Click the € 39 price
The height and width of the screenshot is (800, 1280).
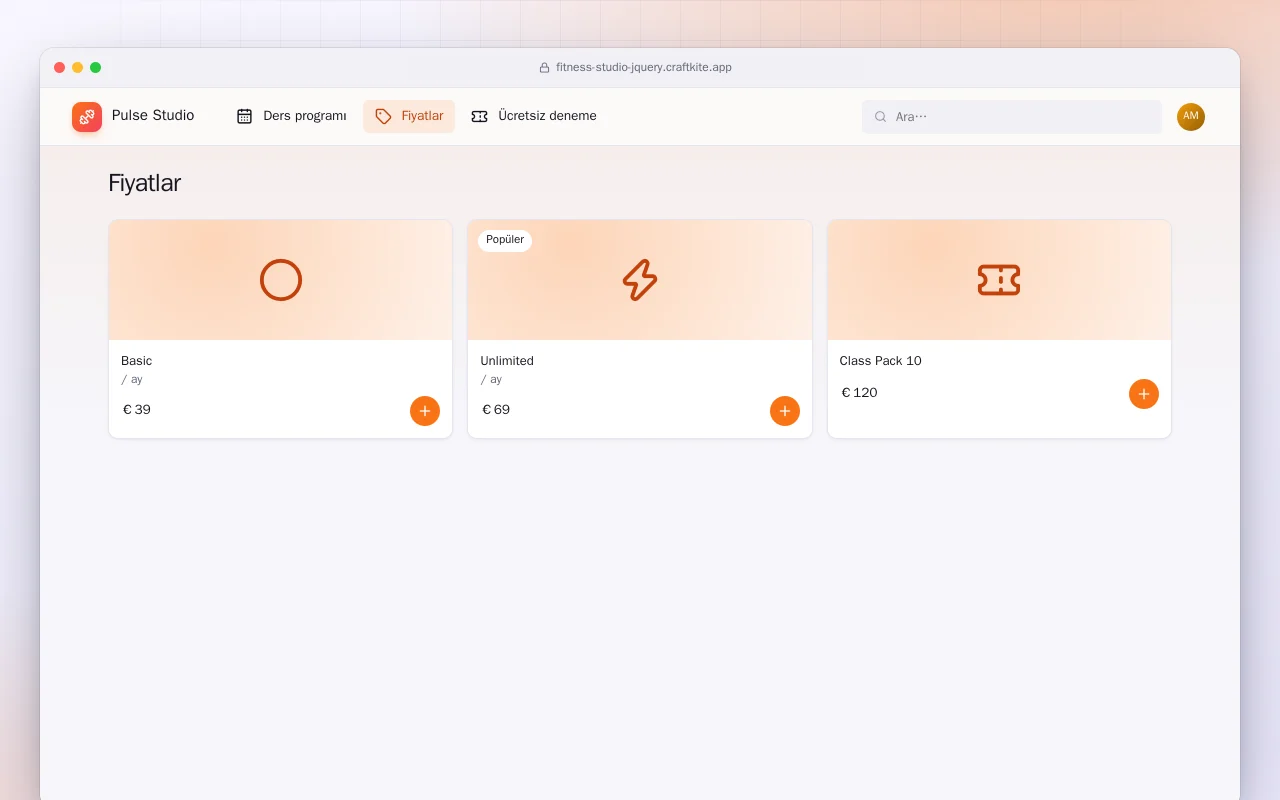tap(137, 410)
